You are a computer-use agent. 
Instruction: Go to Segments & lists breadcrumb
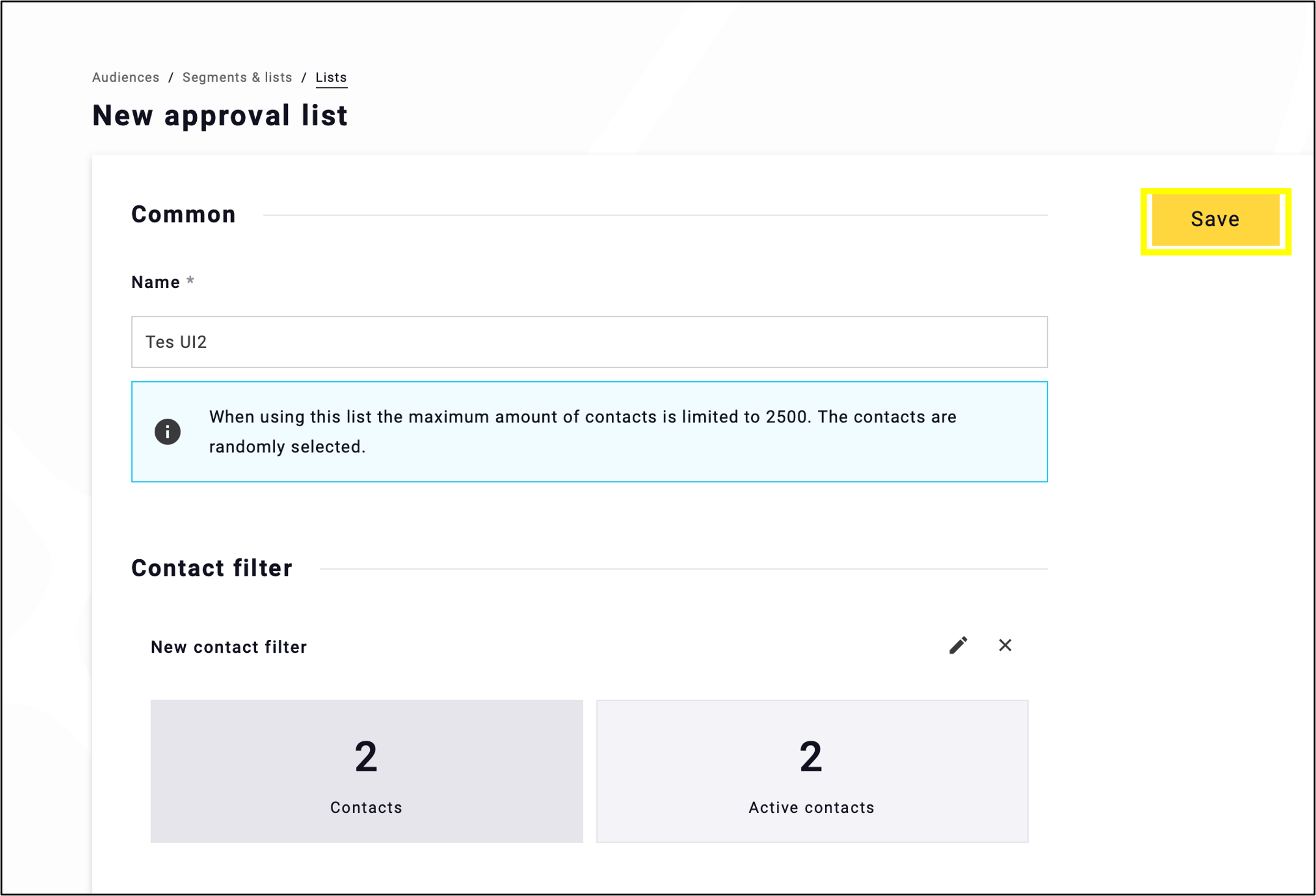click(x=237, y=78)
